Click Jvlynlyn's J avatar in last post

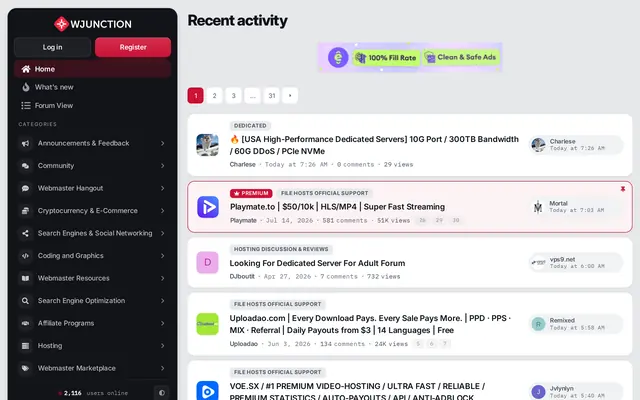pos(538,392)
